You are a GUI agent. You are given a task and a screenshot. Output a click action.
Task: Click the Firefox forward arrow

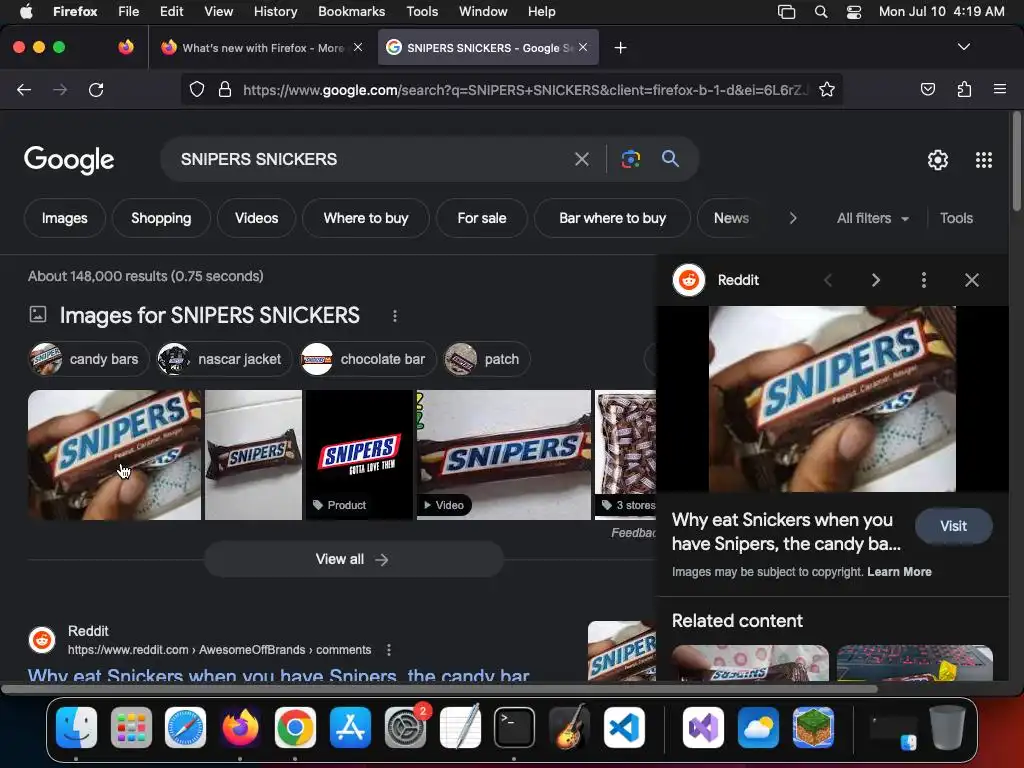pos(60,89)
